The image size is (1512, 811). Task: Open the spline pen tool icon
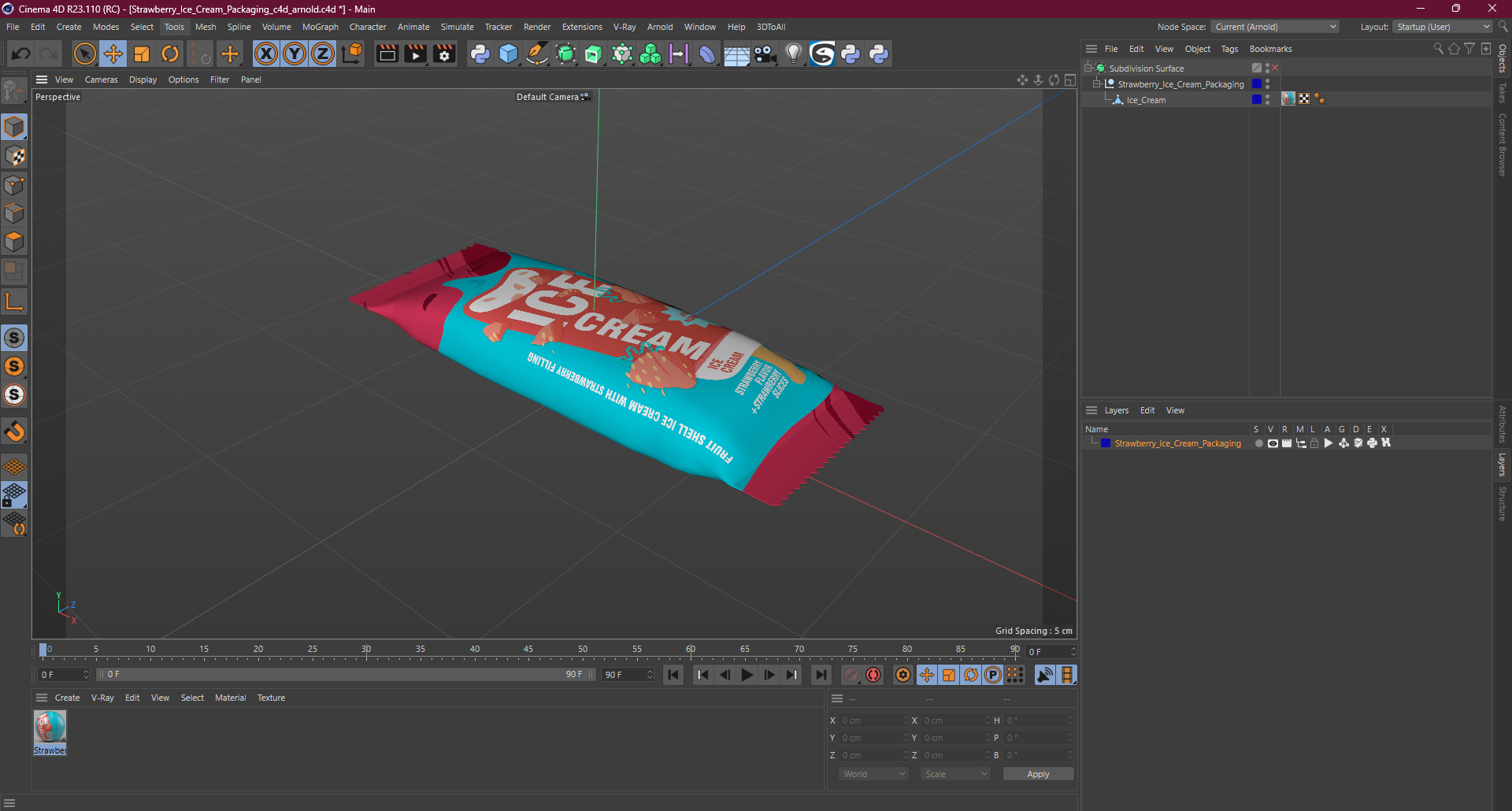pos(537,54)
